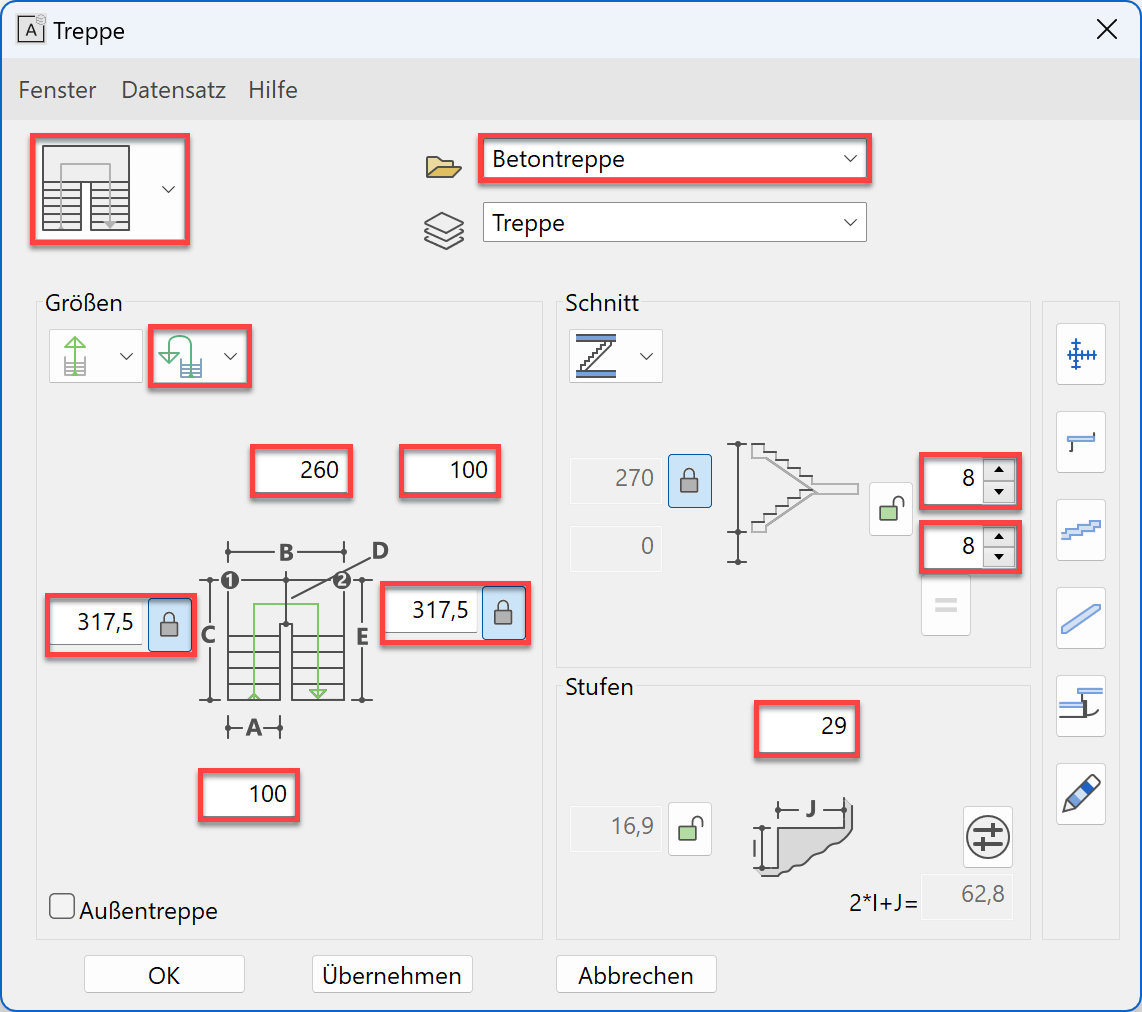Expand the Treppe layer dropdown

674,223
